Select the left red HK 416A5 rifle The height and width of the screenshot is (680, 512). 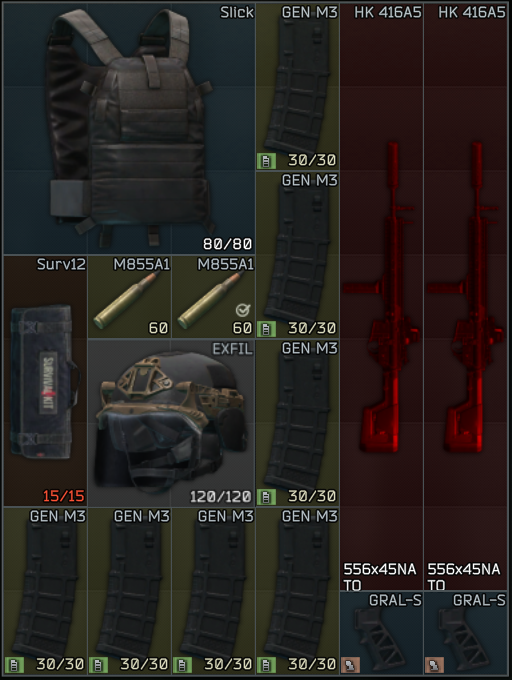[382, 297]
